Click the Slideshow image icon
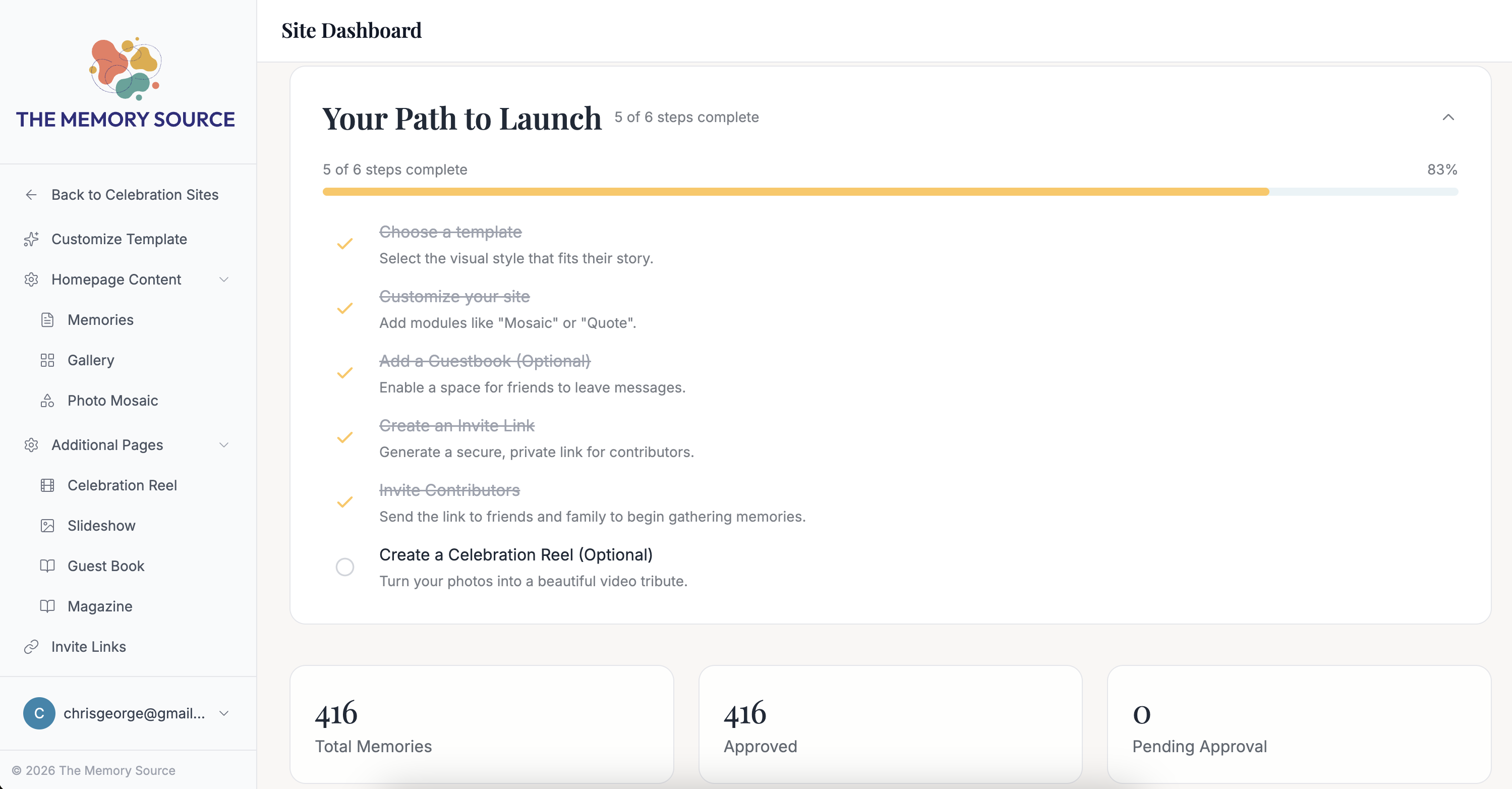Image resolution: width=1512 pixels, height=789 pixels. [47, 526]
